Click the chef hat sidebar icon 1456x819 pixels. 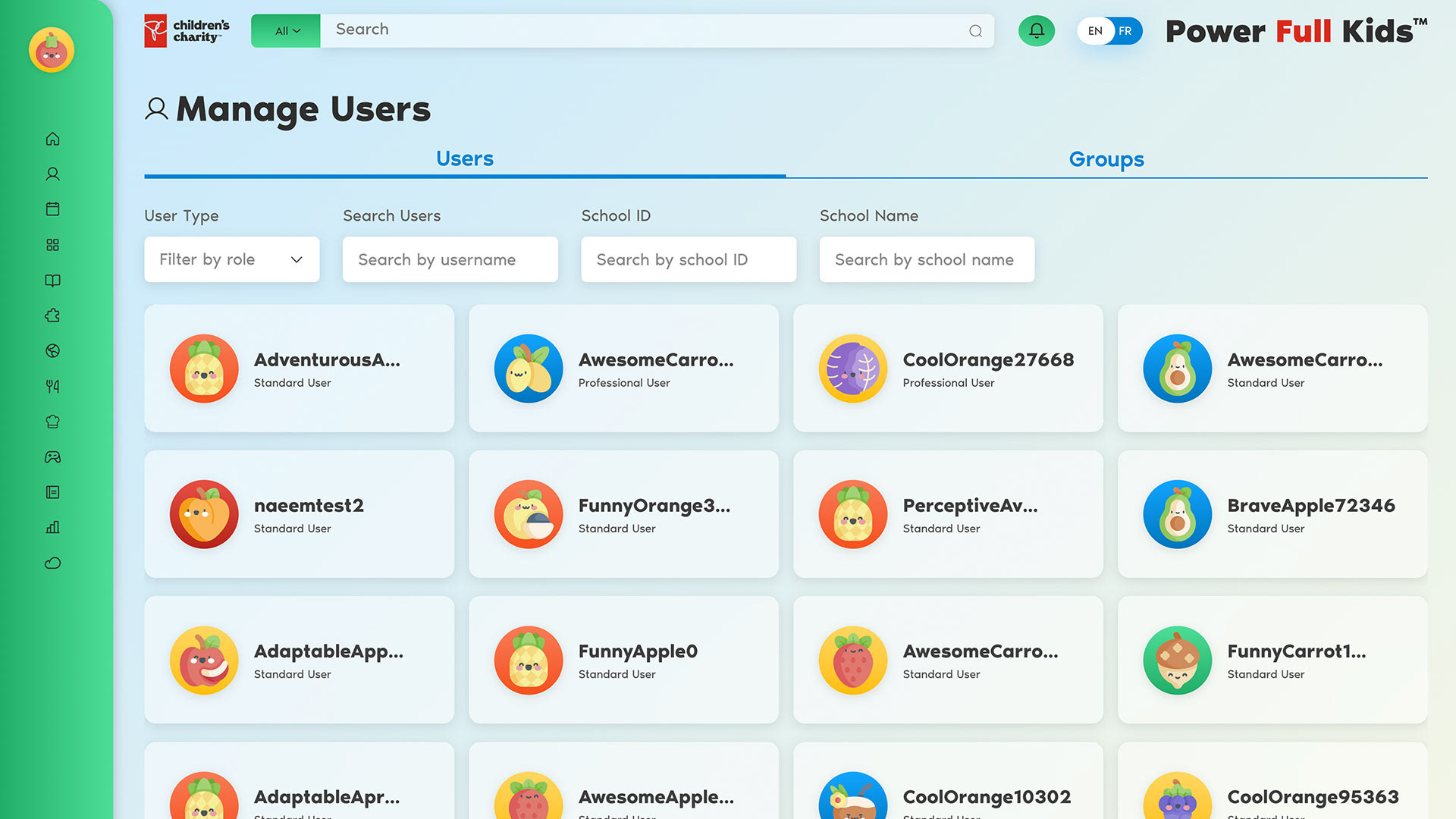click(x=52, y=422)
